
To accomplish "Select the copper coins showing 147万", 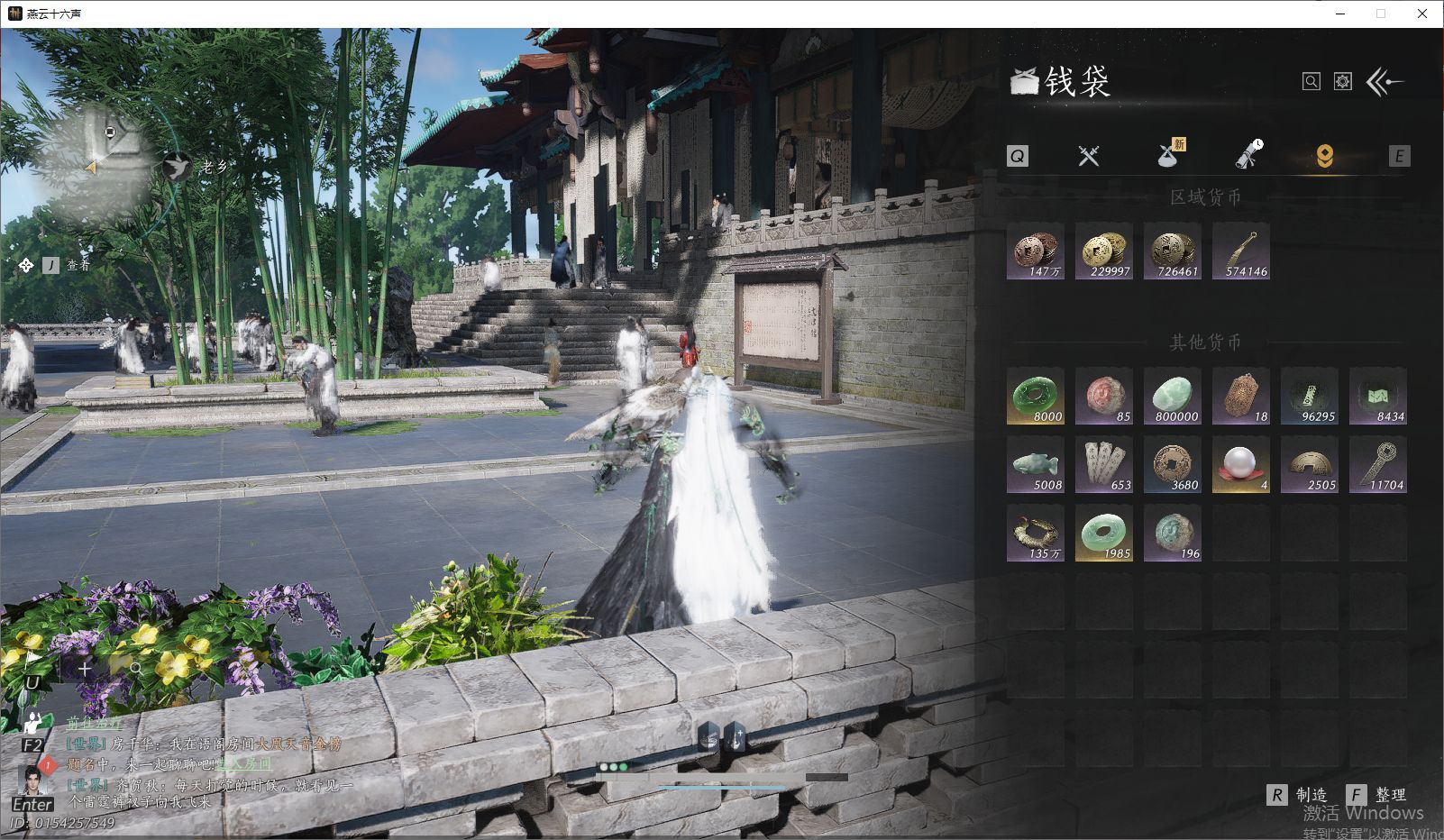I will pos(1036,251).
